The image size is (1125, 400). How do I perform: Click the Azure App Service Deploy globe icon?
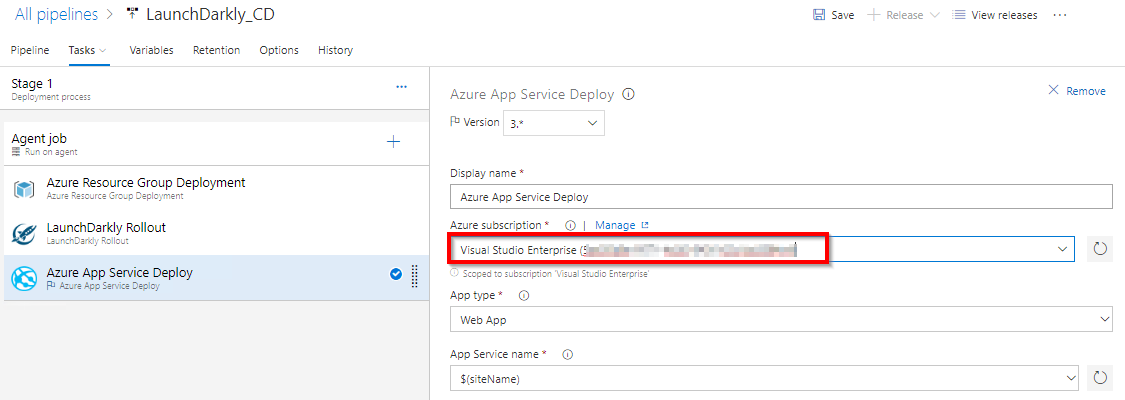tap(24, 279)
